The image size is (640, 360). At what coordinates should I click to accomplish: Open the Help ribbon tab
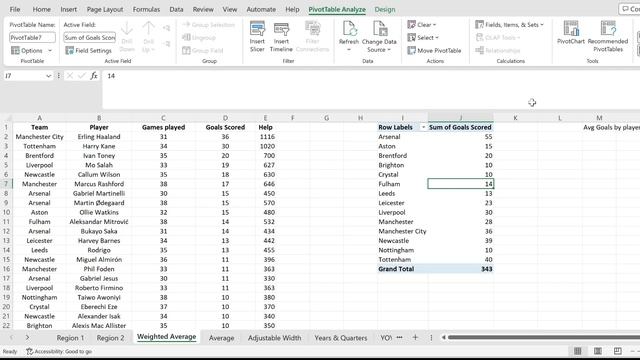[292, 9]
